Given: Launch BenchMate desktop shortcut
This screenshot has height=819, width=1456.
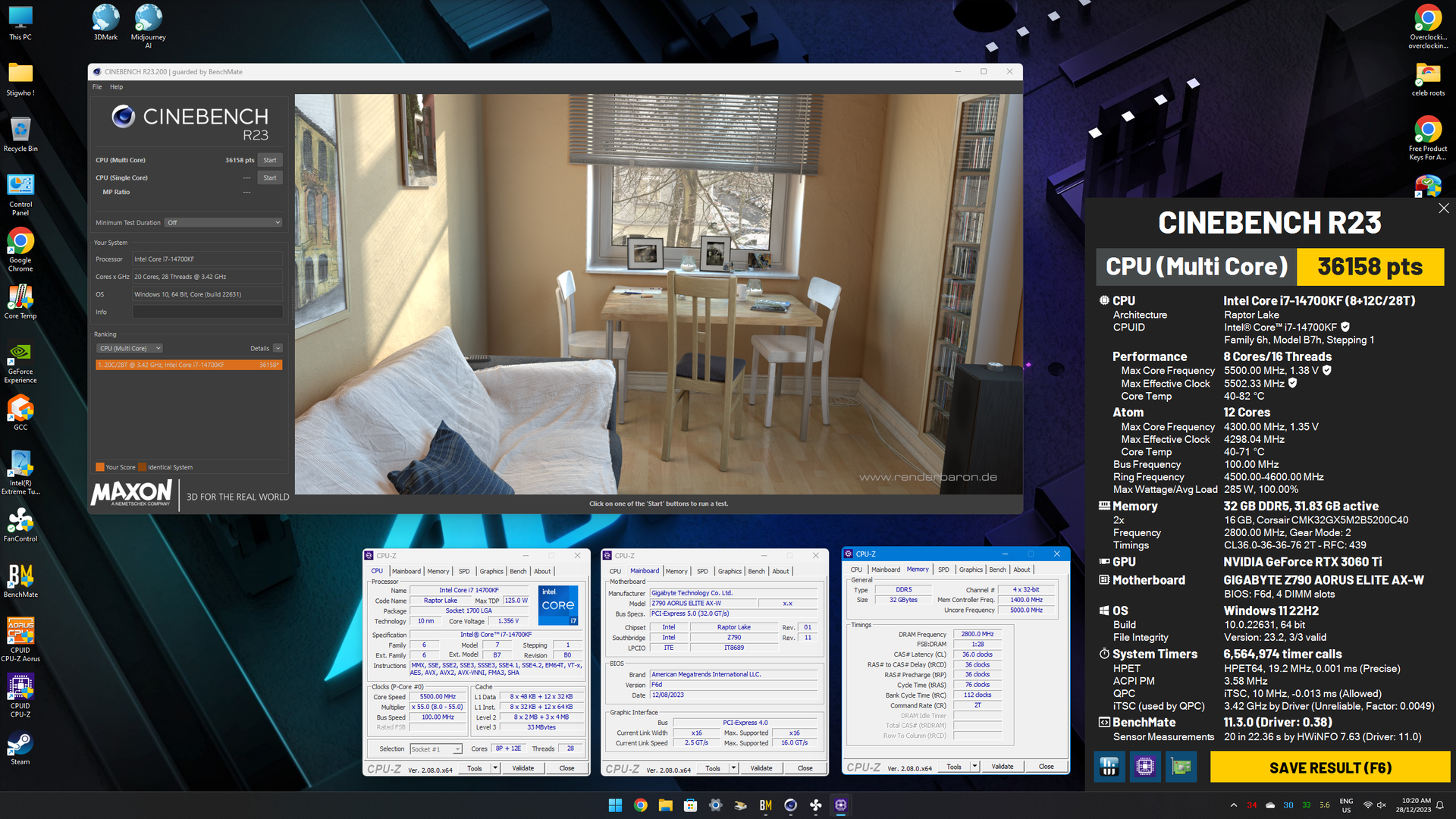Looking at the screenshot, I should [x=20, y=581].
